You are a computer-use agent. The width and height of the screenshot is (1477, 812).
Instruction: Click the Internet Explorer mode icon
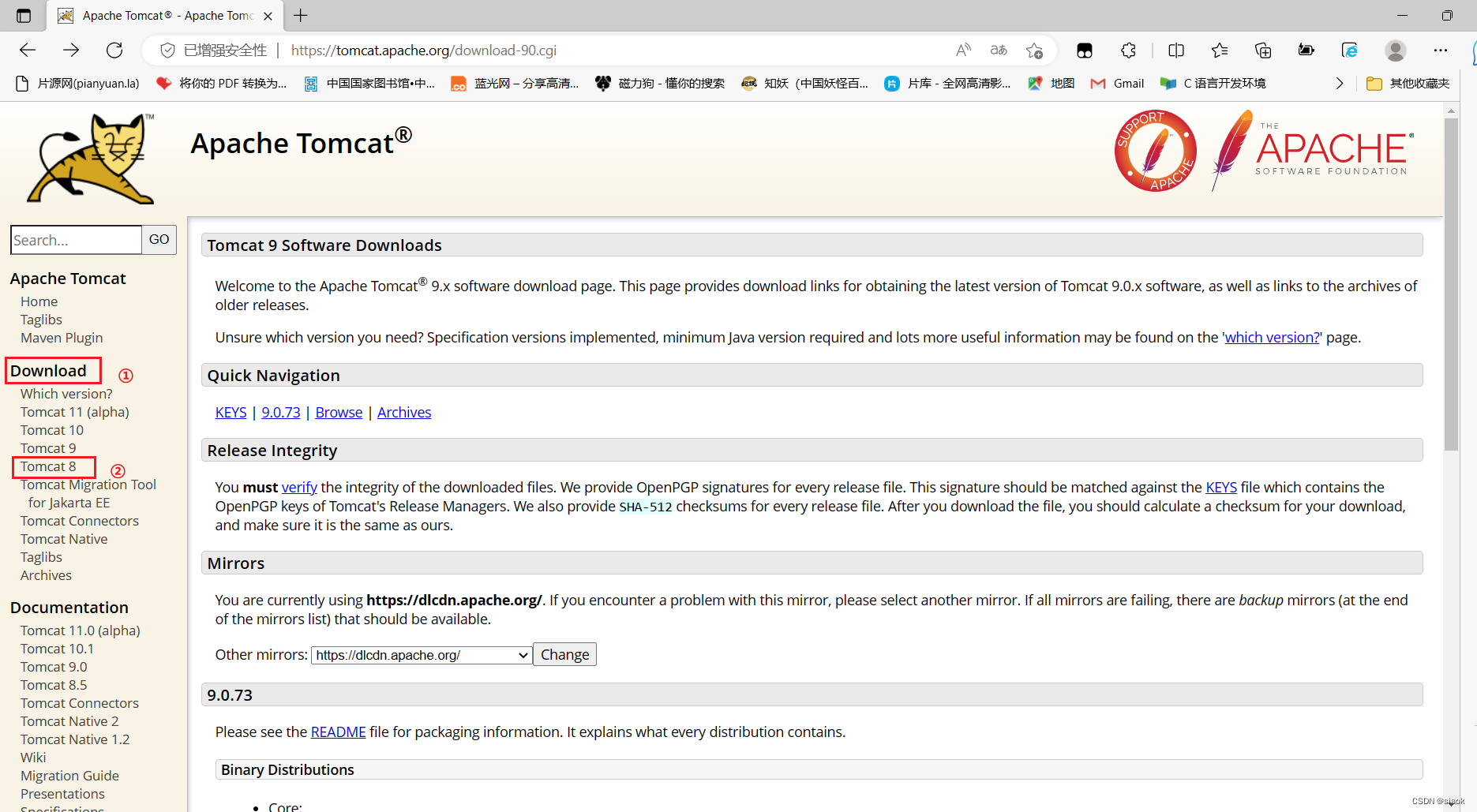coord(1350,51)
